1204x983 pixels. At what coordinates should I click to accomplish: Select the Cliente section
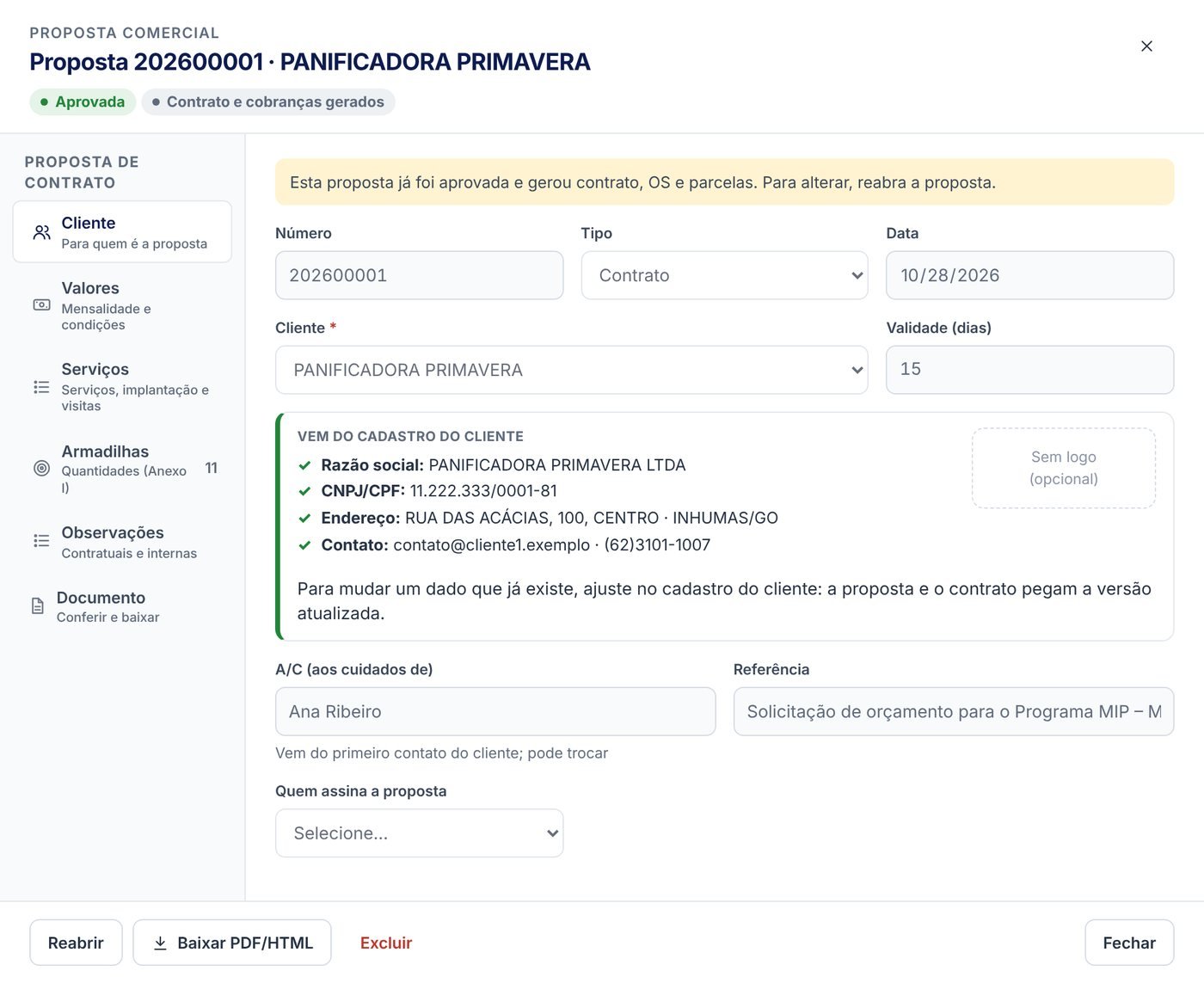point(122,231)
